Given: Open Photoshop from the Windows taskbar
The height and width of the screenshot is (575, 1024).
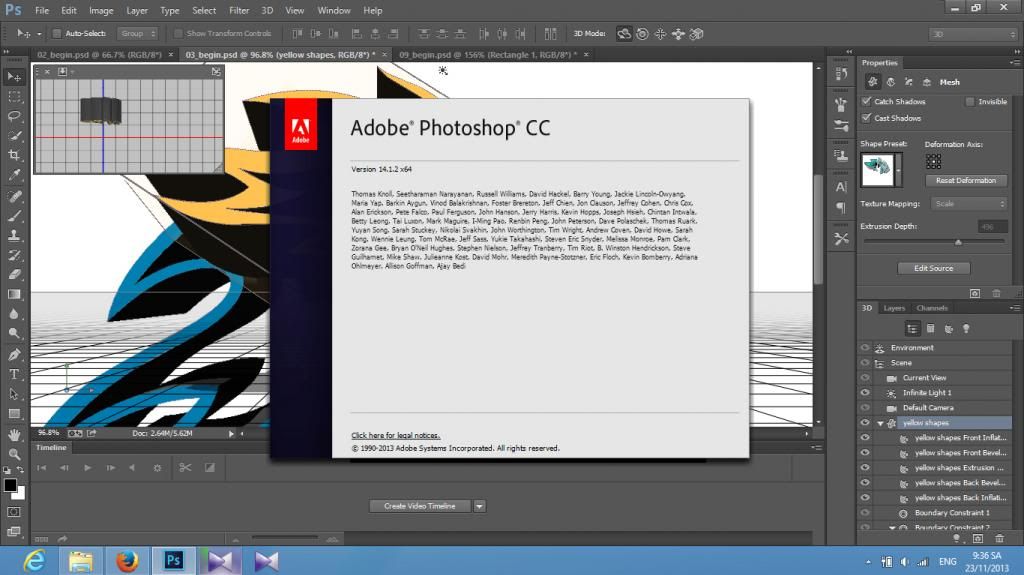Looking at the screenshot, I should (172, 561).
